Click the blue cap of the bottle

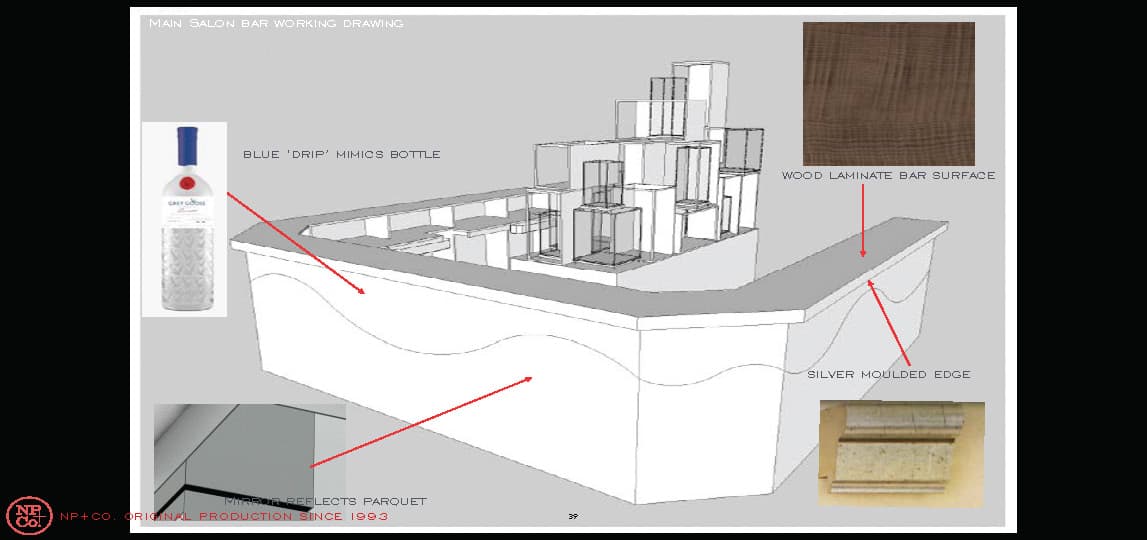[x=184, y=145]
